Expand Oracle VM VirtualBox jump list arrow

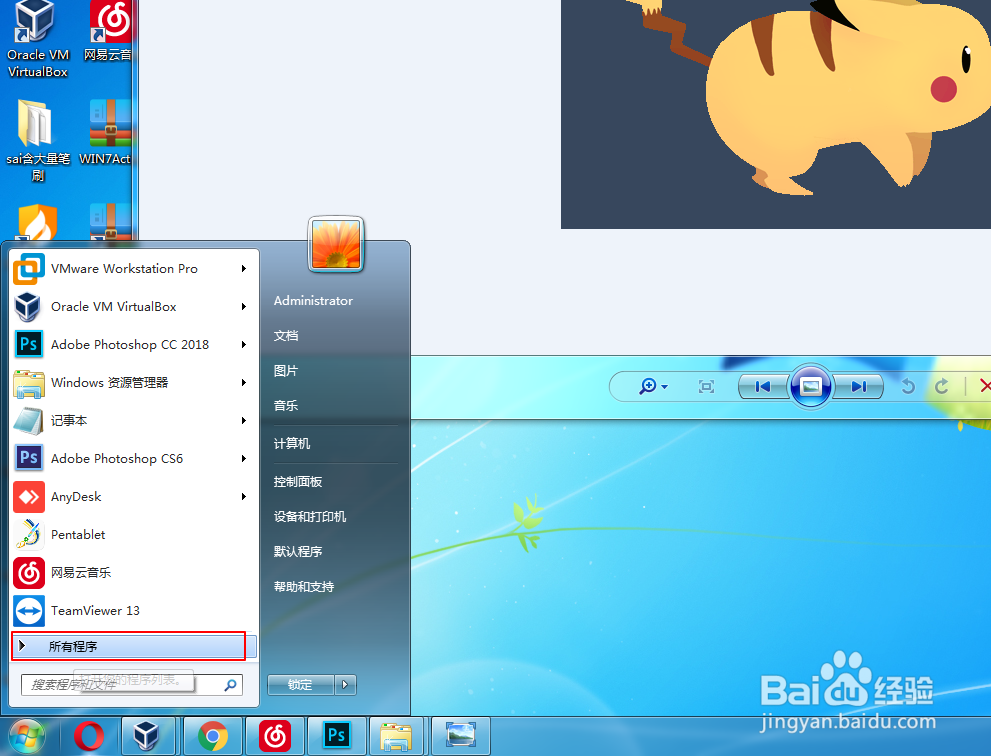(244, 307)
